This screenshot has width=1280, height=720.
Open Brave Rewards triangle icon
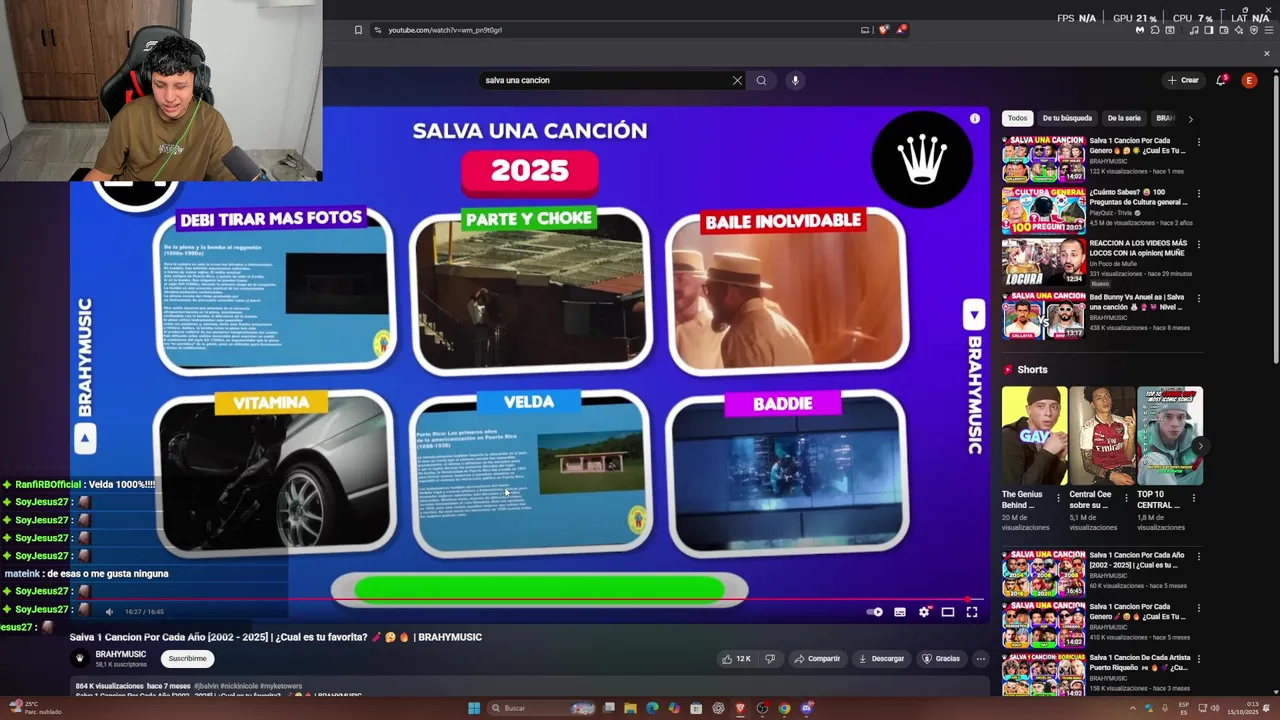[x=901, y=30]
